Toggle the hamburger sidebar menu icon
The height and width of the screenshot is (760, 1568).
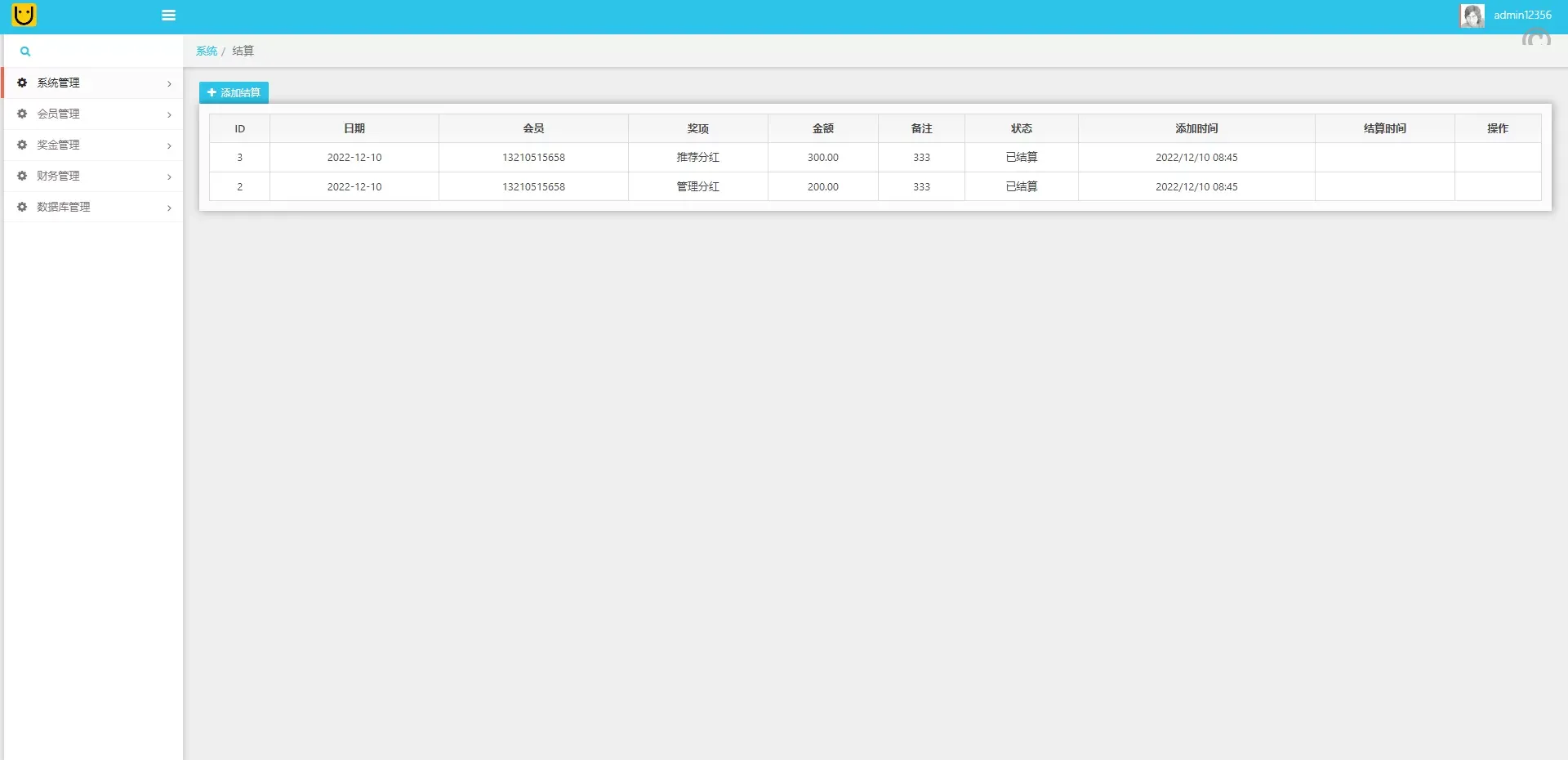pyautogui.click(x=169, y=15)
